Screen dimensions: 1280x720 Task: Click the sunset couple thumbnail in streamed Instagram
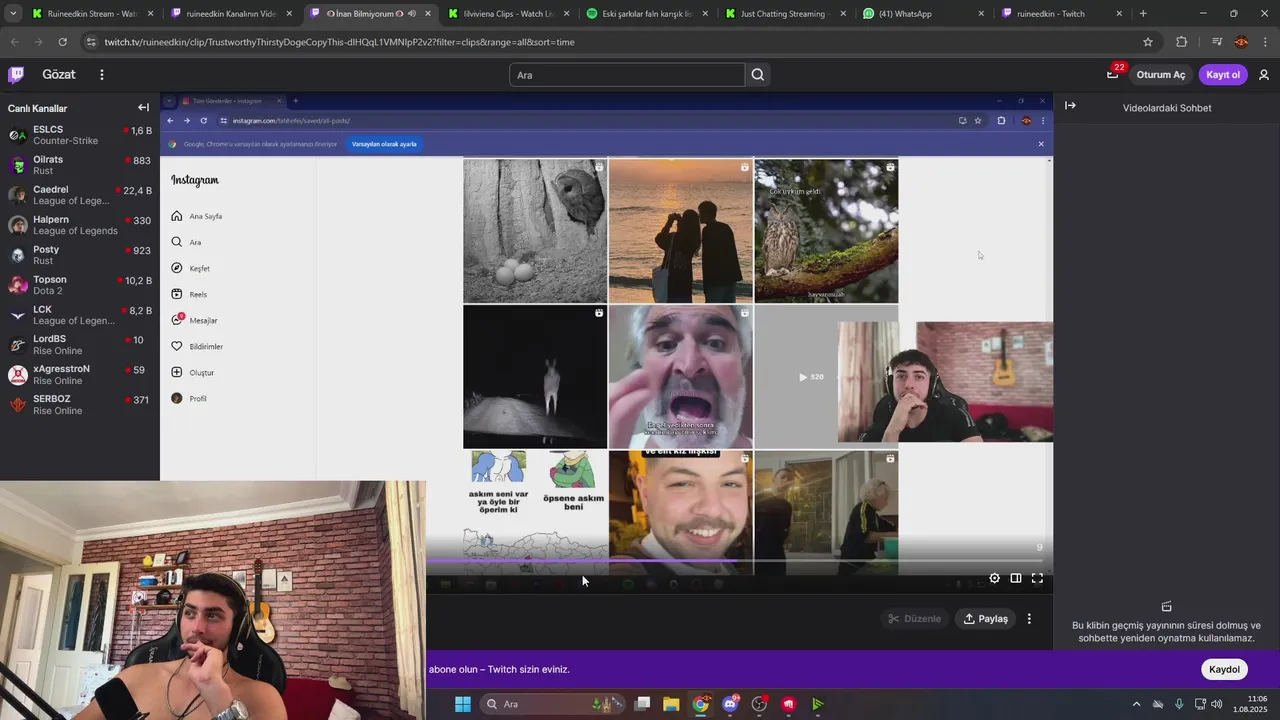pos(681,231)
